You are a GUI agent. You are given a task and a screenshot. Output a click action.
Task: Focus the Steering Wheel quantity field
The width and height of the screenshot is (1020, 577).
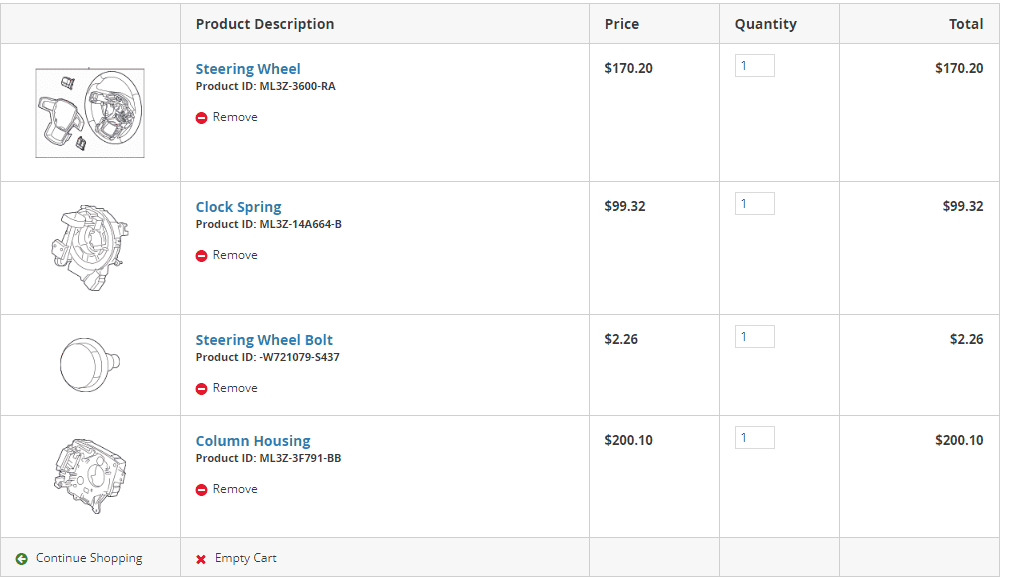coord(755,66)
